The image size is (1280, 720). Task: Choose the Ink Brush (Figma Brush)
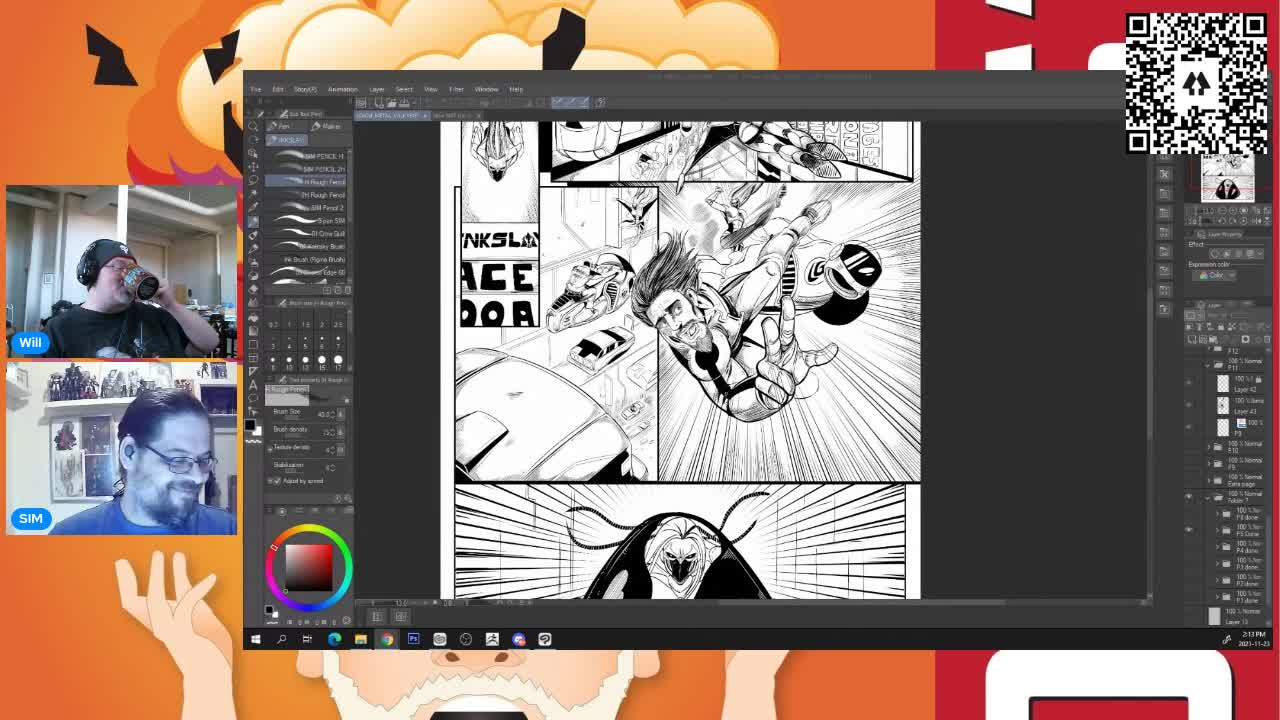(306, 259)
